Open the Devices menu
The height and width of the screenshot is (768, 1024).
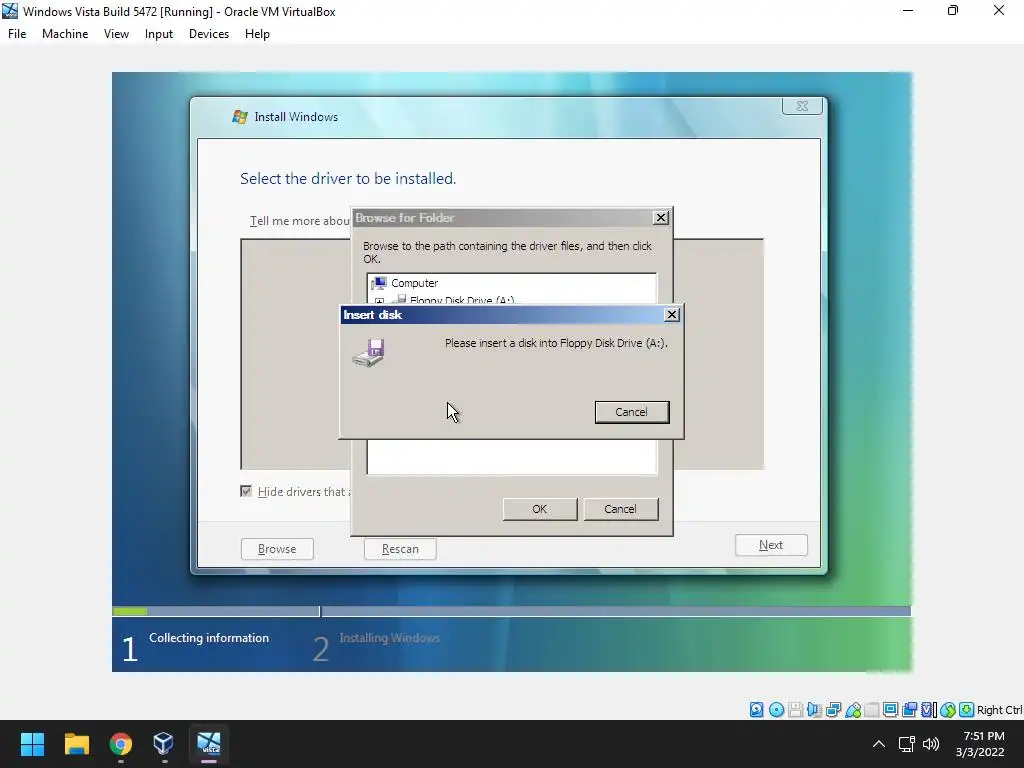click(x=209, y=34)
